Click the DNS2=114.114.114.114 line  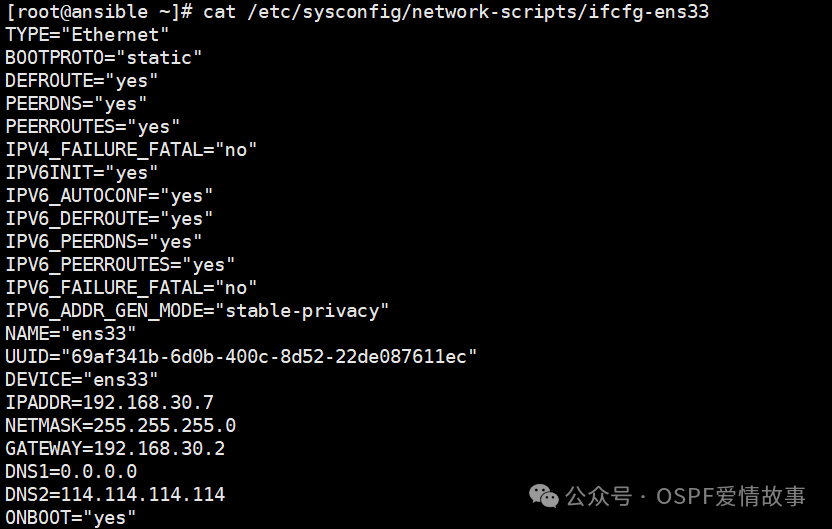point(115,495)
